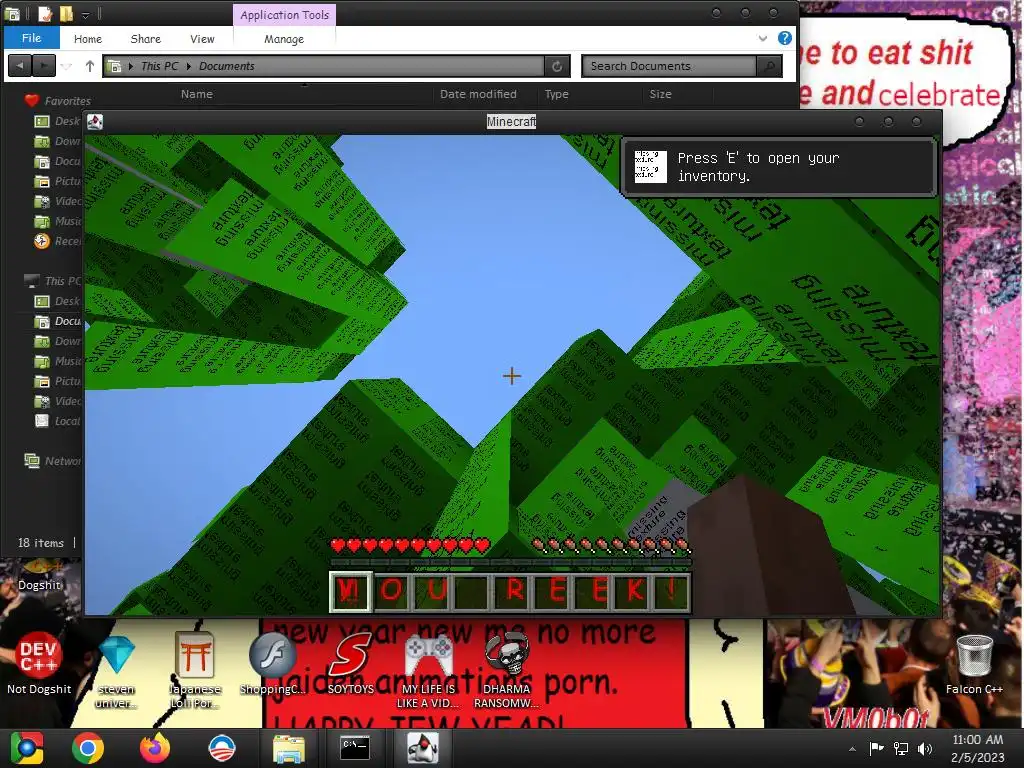Image resolution: width=1024 pixels, height=768 pixels.
Task: Select the Manage ribbon tab
Action: [x=283, y=39]
